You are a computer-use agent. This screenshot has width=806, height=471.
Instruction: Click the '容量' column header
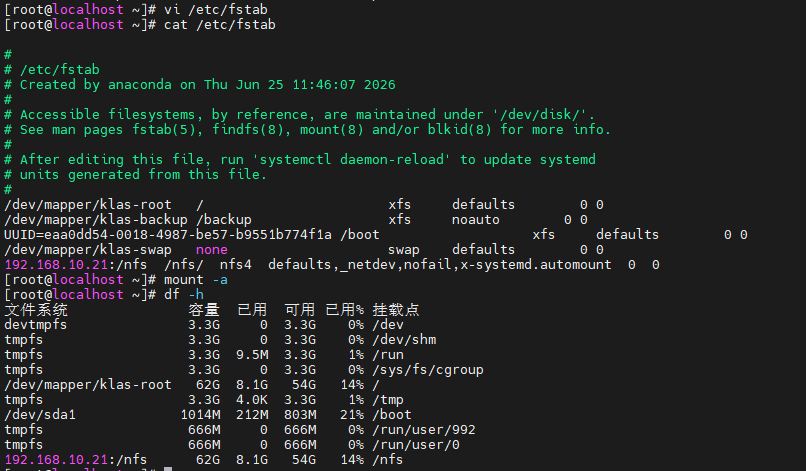click(x=204, y=310)
